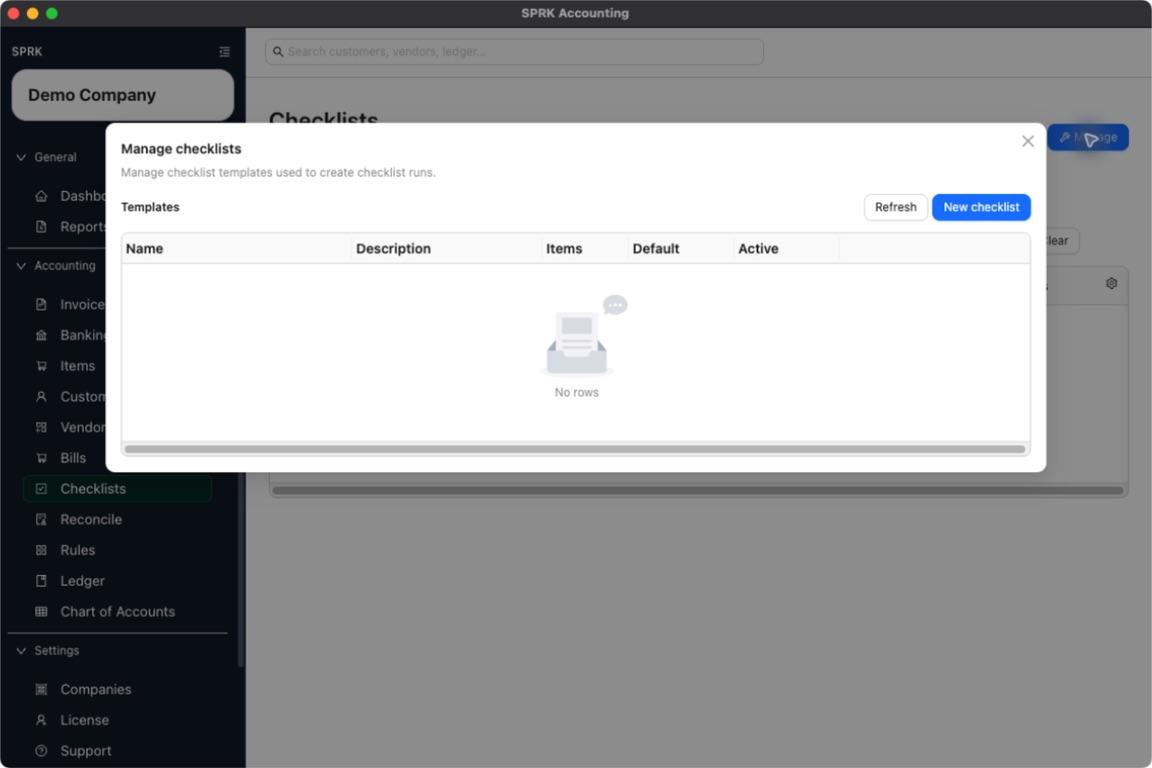The height and width of the screenshot is (768, 1152).
Task: Click the Banking building icon
Action: tap(41, 335)
